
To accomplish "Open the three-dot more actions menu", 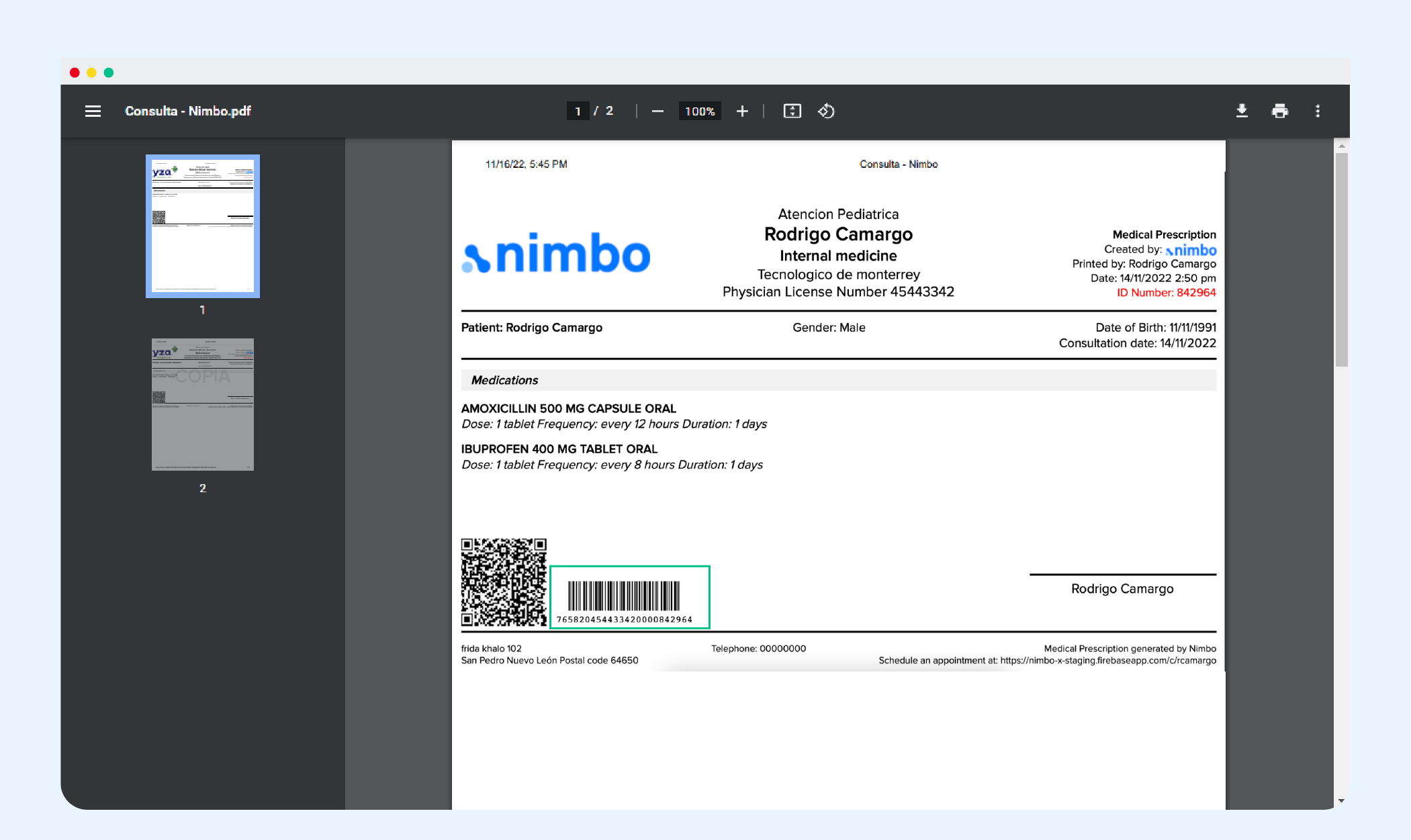I will (x=1317, y=111).
